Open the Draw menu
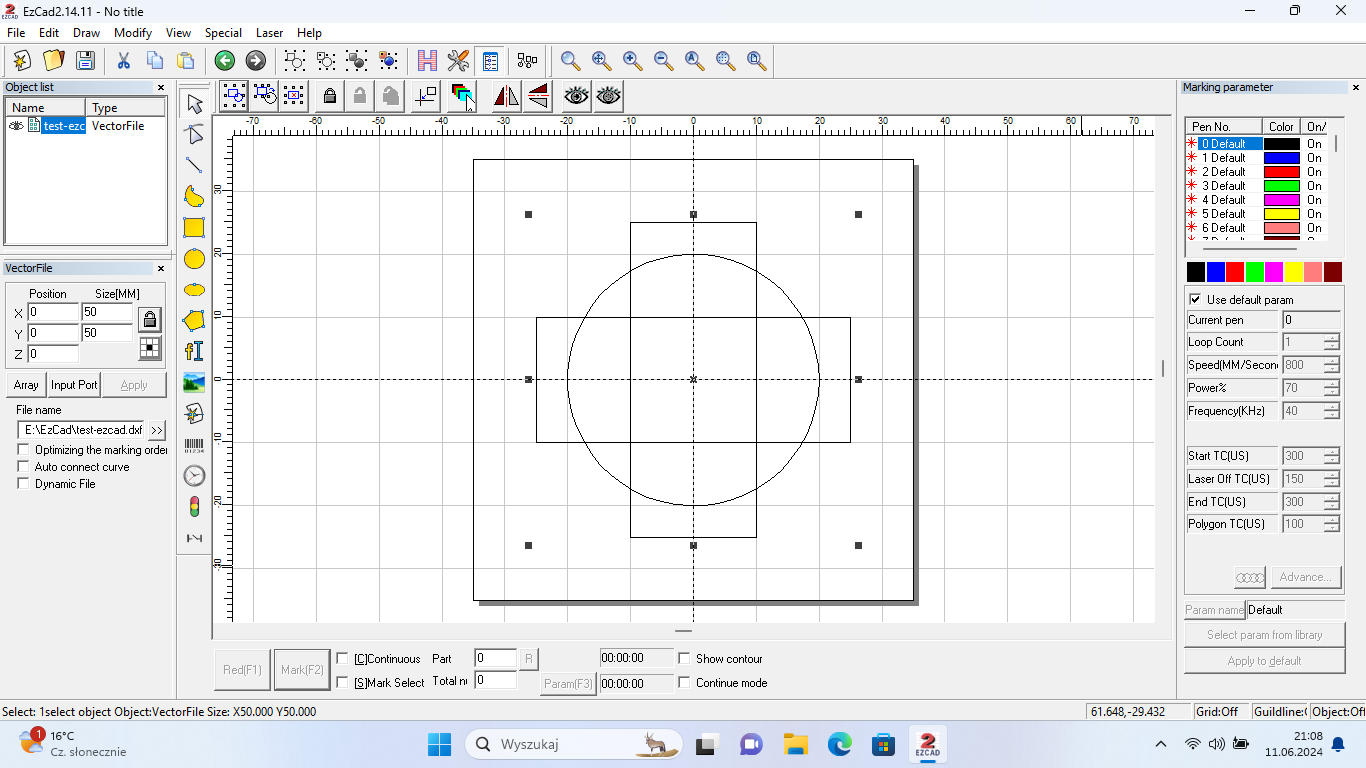This screenshot has width=1366, height=768. click(86, 33)
